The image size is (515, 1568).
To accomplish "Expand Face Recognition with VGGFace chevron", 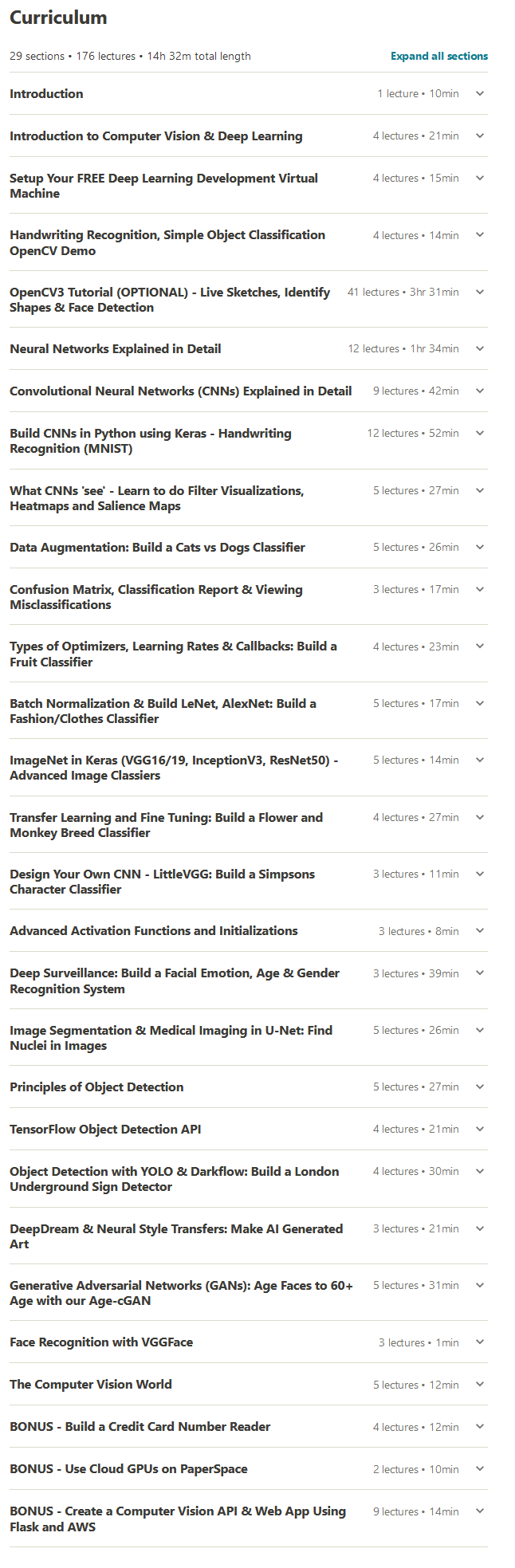I will point(480,1342).
